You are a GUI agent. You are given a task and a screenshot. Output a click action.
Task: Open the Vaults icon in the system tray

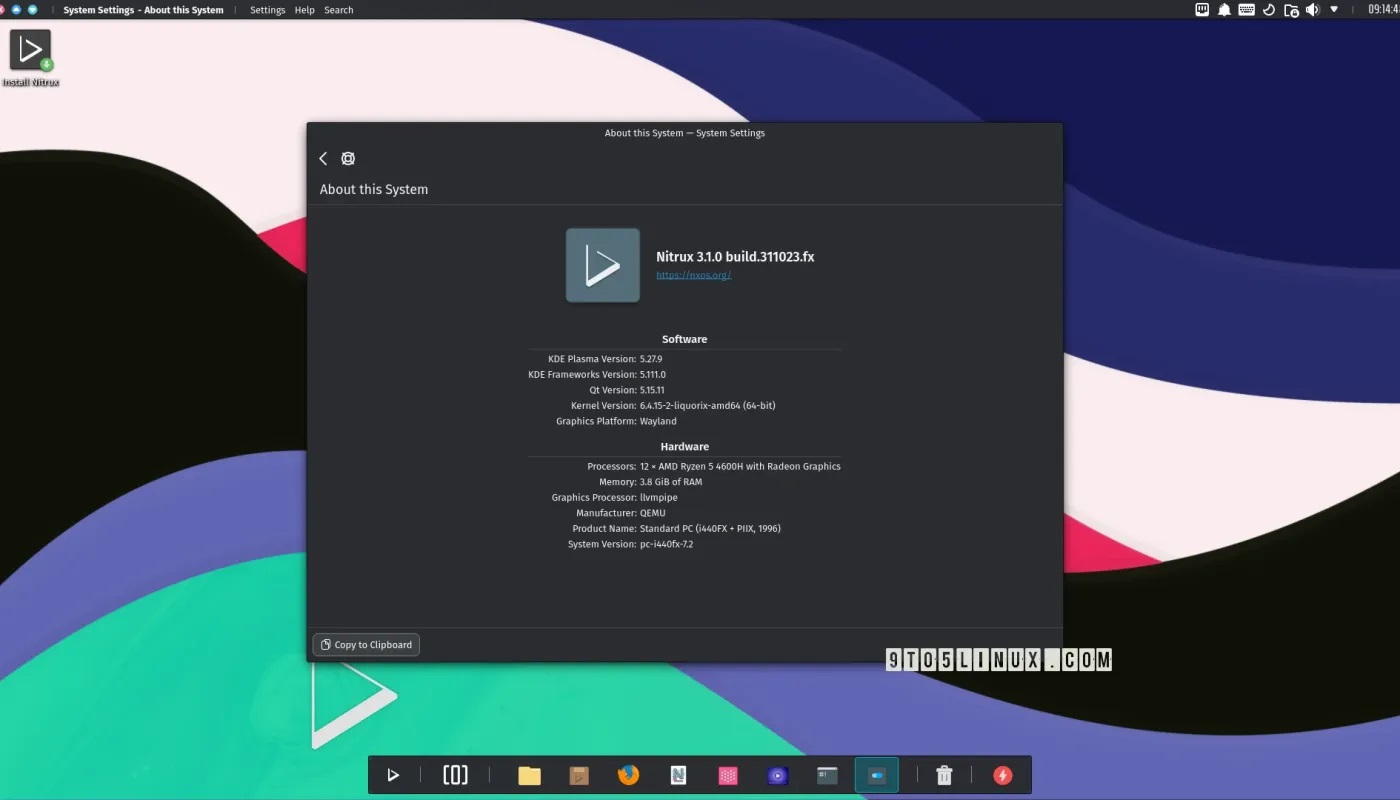pyautogui.click(x=1290, y=9)
